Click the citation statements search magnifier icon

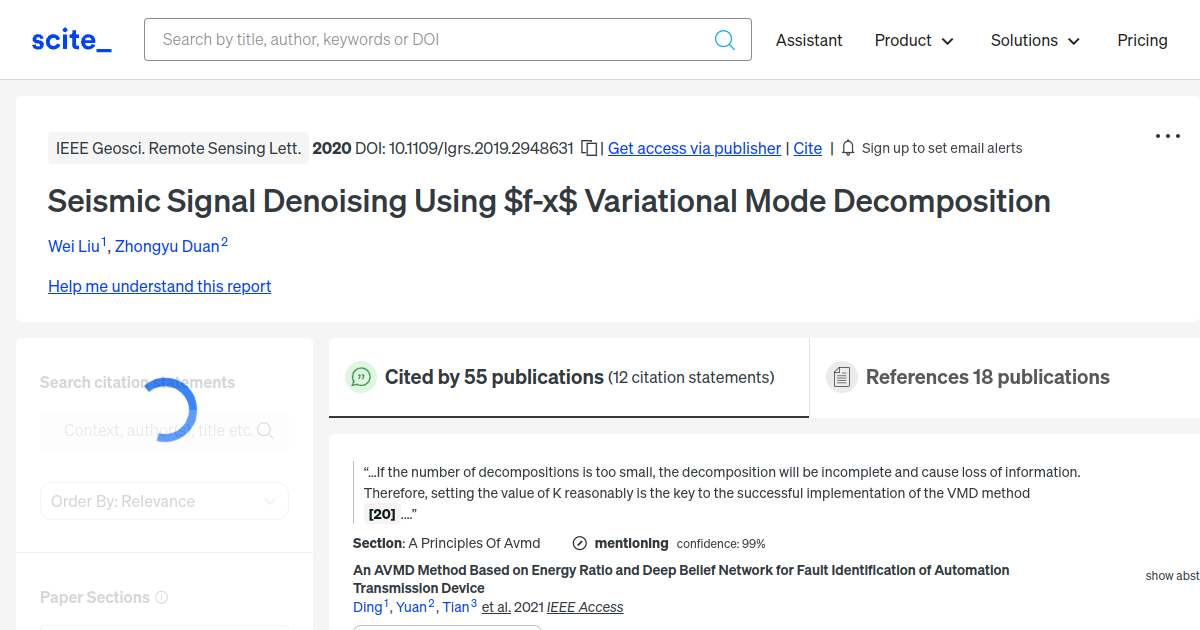pyautogui.click(x=265, y=430)
